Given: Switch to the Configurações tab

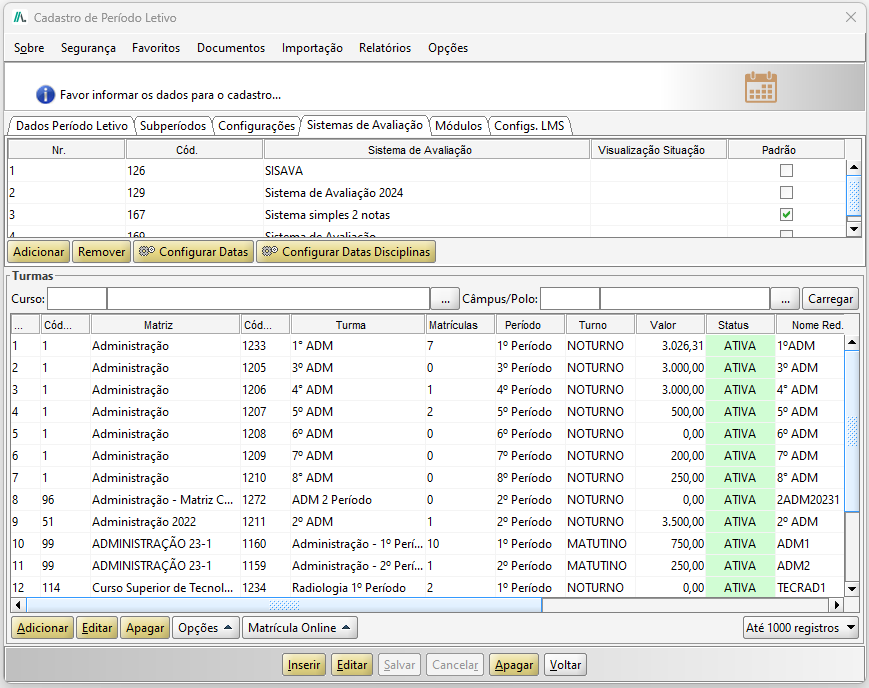Looking at the screenshot, I should 256,126.
